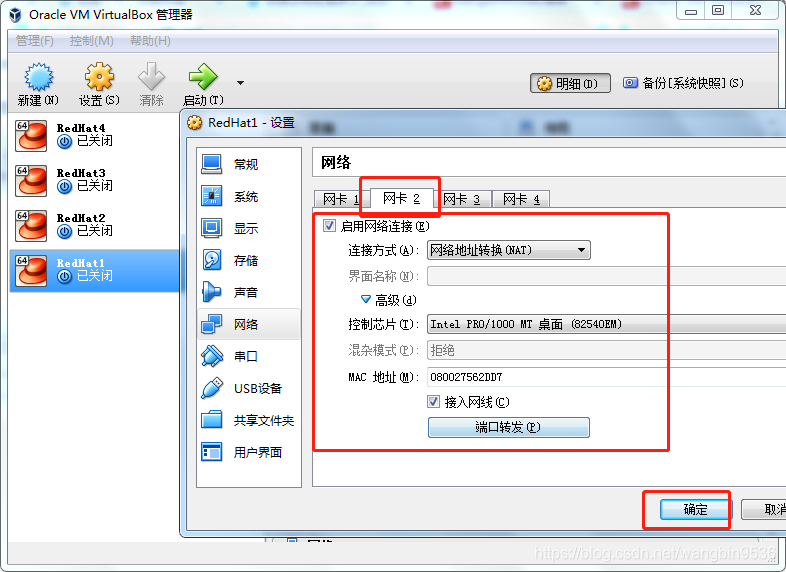Open the 共享文件夹 (Shared folders) icon
Screen dimensions: 786x572
[212, 420]
